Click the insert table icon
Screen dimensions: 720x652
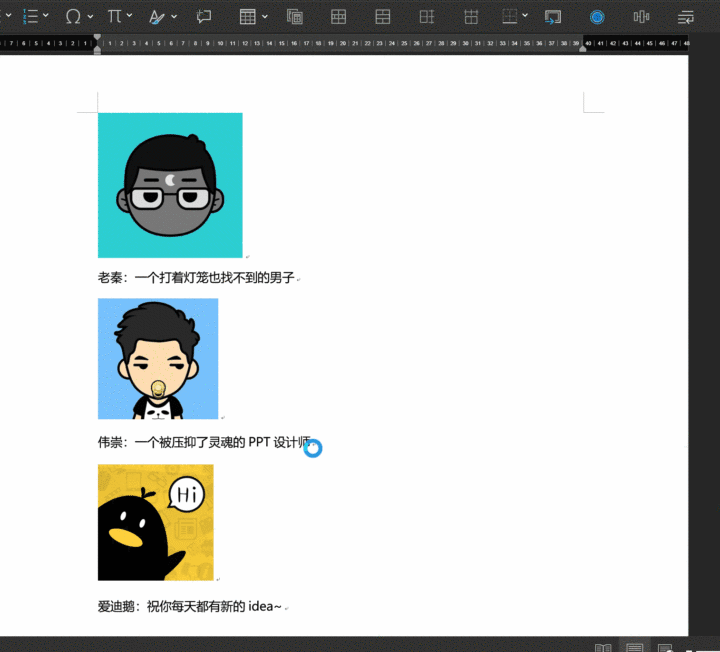click(x=248, y=17)
